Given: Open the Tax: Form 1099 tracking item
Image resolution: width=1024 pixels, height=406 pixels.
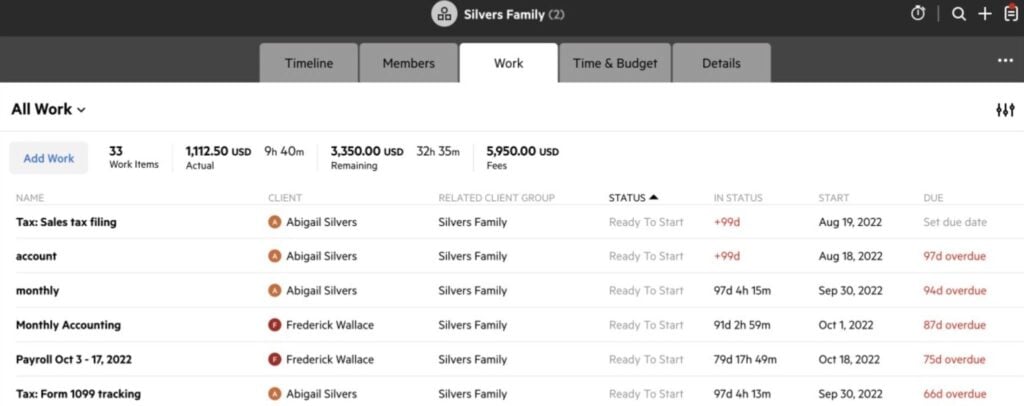Looking at the screenshot, I should pos(78,394).
